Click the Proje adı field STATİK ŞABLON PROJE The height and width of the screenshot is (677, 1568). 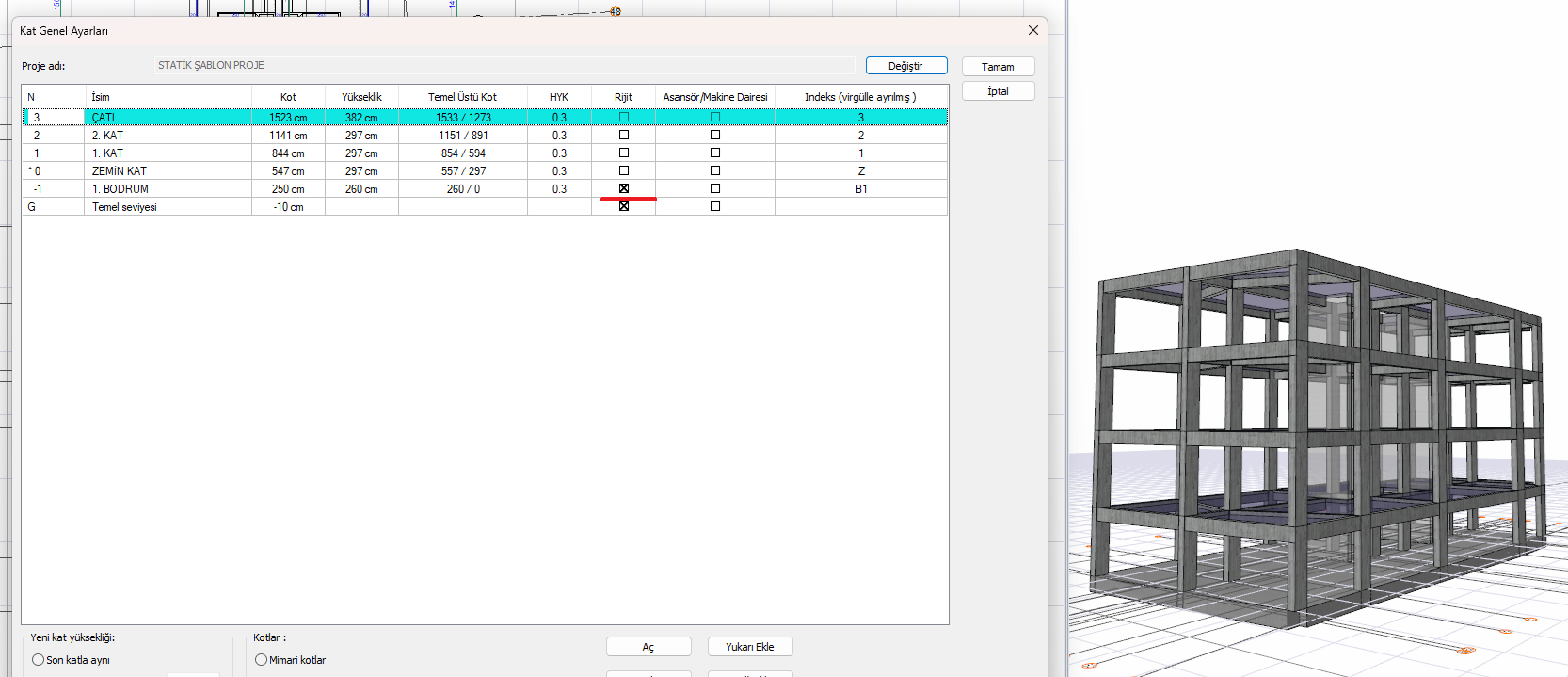[x=504, y=65]
